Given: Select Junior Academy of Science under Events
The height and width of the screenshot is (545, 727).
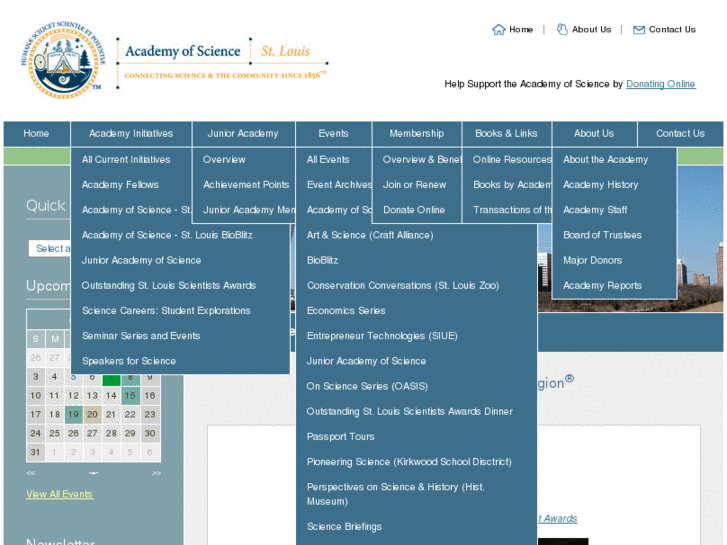Looking at the screenshot, I should tap(366, 361).
